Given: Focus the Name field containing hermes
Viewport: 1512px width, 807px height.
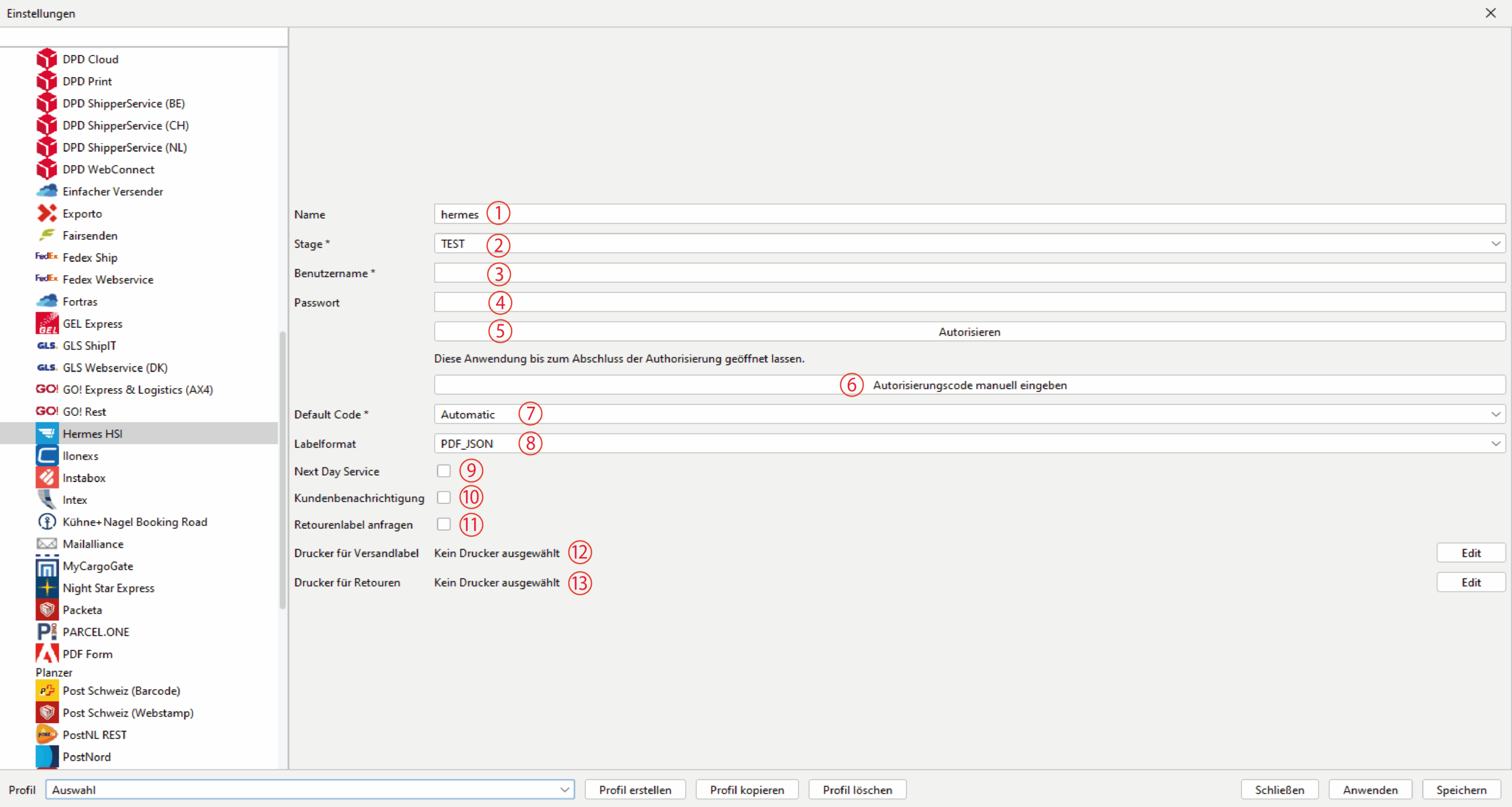Looking at the screenshot, I should tap(969, 214).
